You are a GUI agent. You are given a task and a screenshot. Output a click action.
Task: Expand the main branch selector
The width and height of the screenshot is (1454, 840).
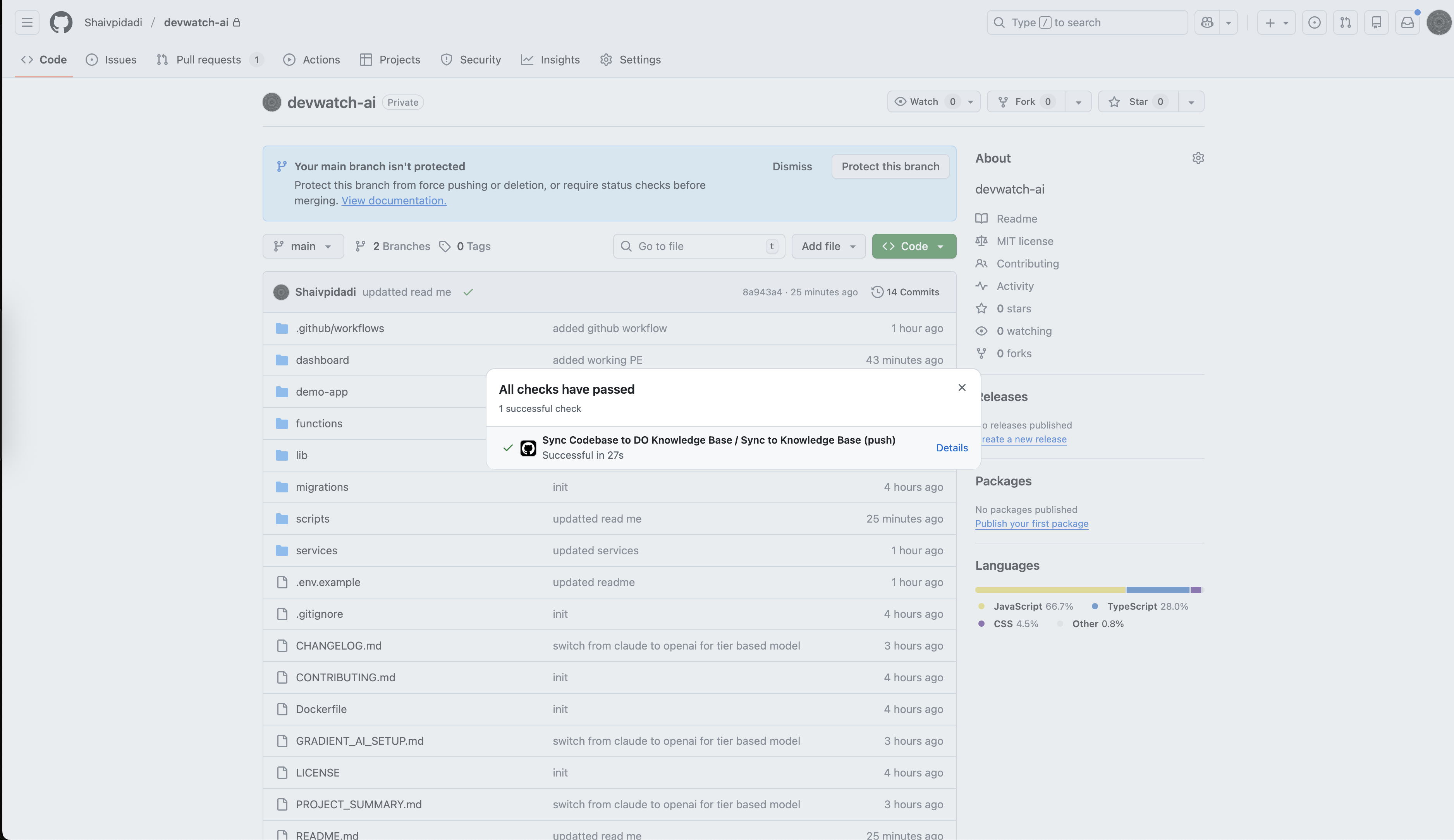(303, 246)
